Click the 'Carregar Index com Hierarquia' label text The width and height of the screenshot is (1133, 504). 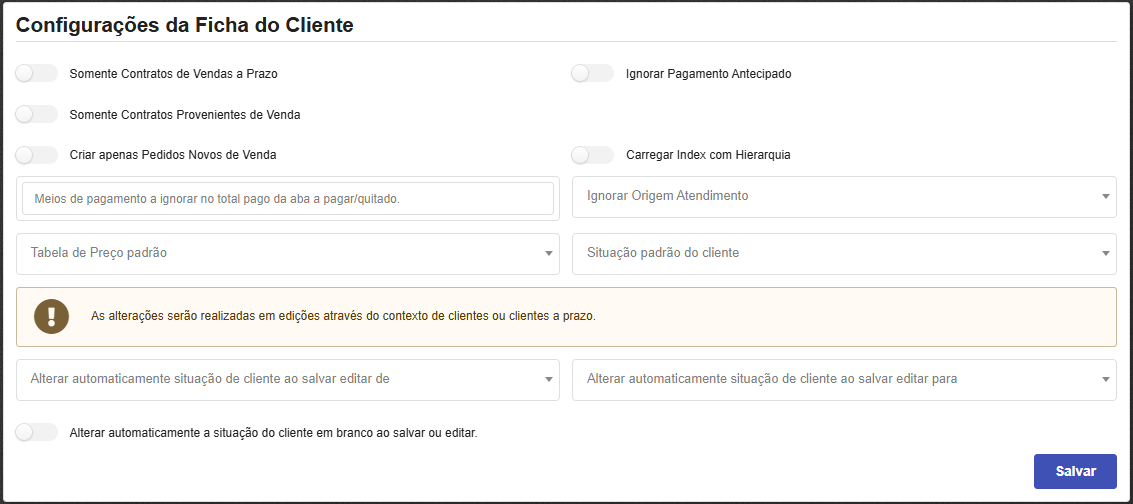tap(708, 155)
